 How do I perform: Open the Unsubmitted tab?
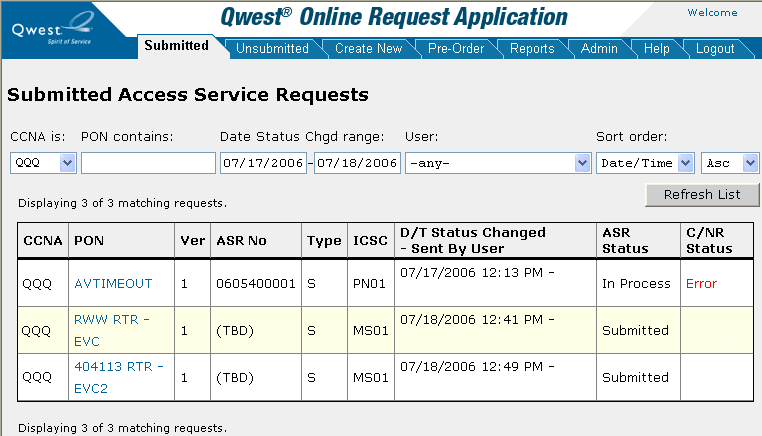[x=271, y=48]
